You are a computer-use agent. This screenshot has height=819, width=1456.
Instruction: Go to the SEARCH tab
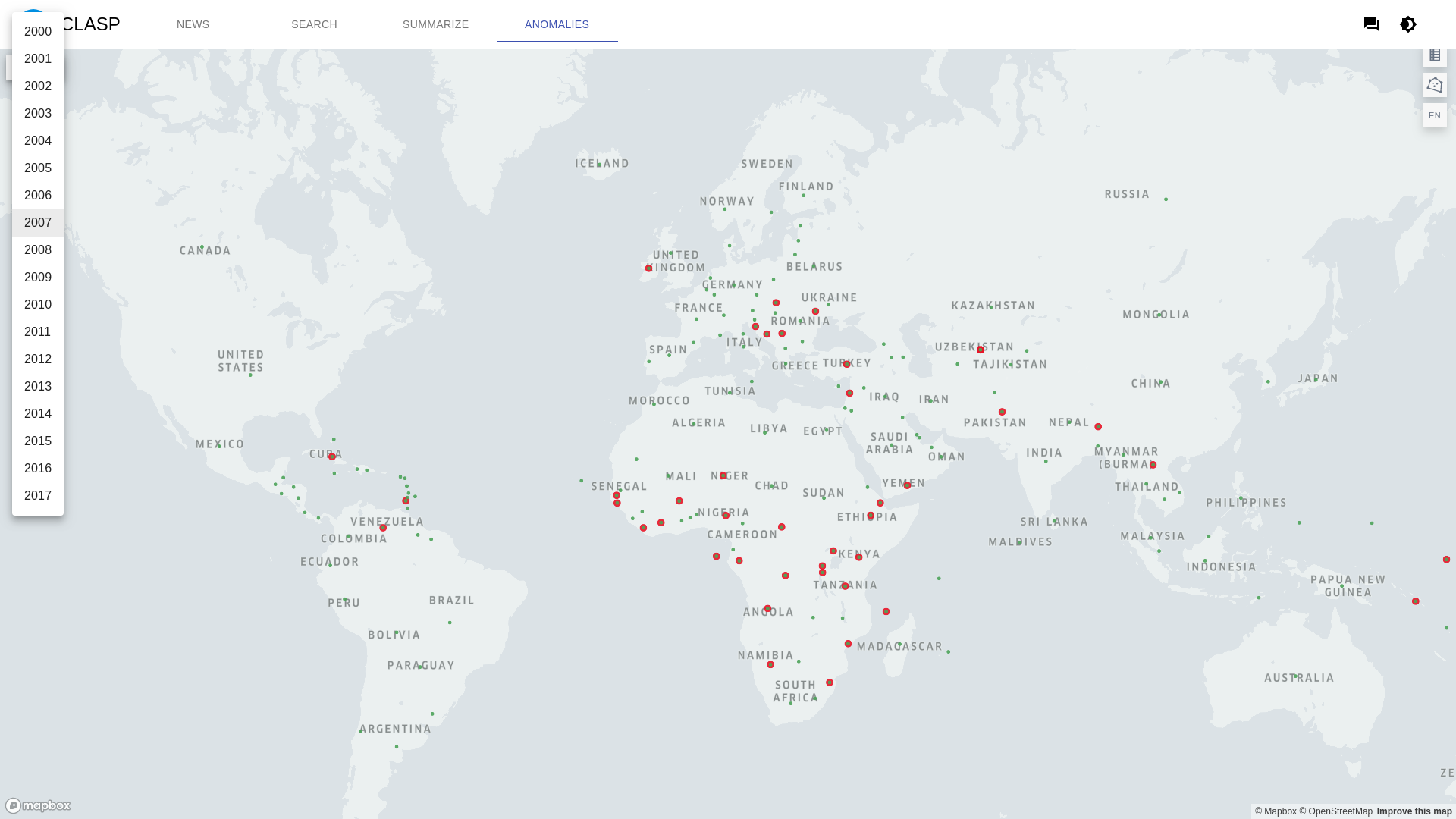coord(314,24)
